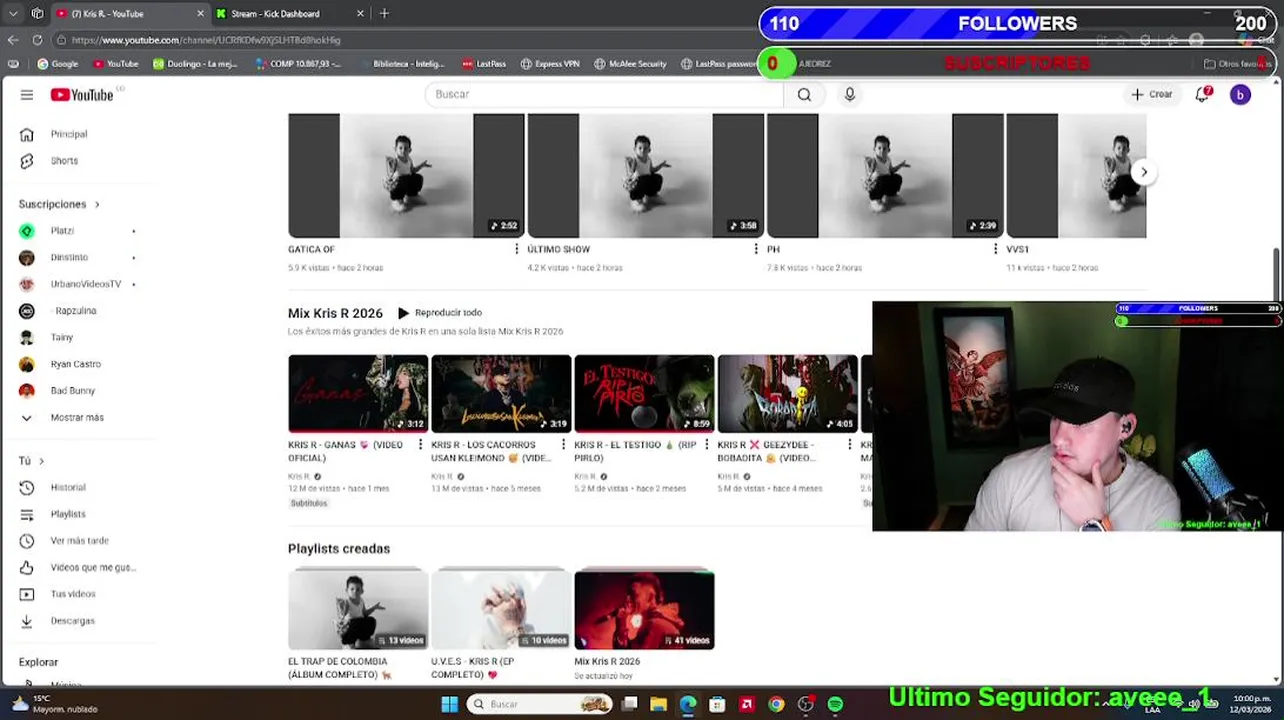
Task: Open the account avatar menu
Action: click(x=1240, y=94)
